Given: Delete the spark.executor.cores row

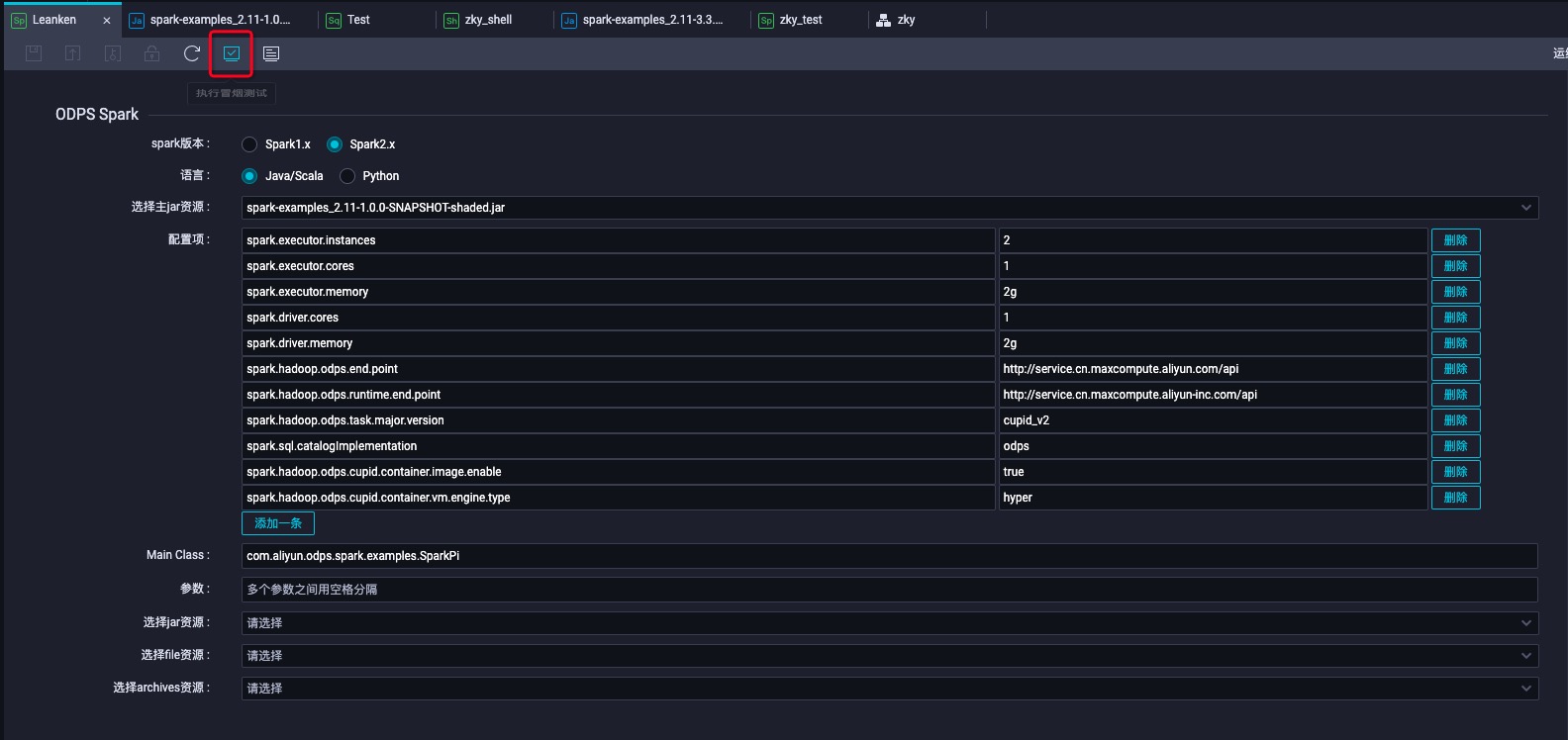Looking at the screenshot, I should [1455, 266].
